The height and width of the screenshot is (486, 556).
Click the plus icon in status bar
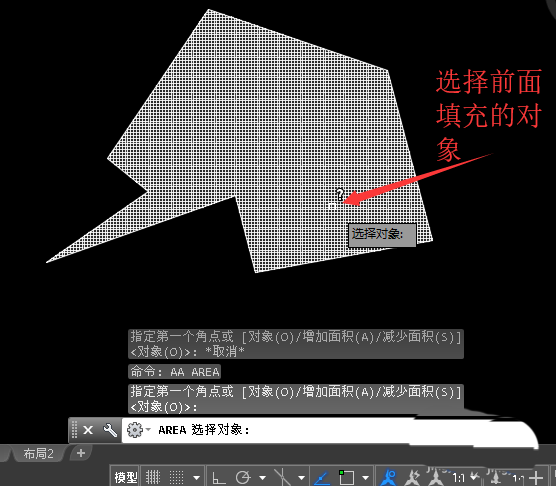[536, 478]
